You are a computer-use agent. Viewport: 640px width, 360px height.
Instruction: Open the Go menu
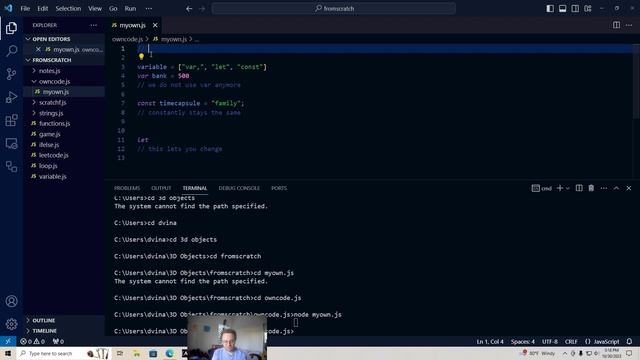pos(113,8)
